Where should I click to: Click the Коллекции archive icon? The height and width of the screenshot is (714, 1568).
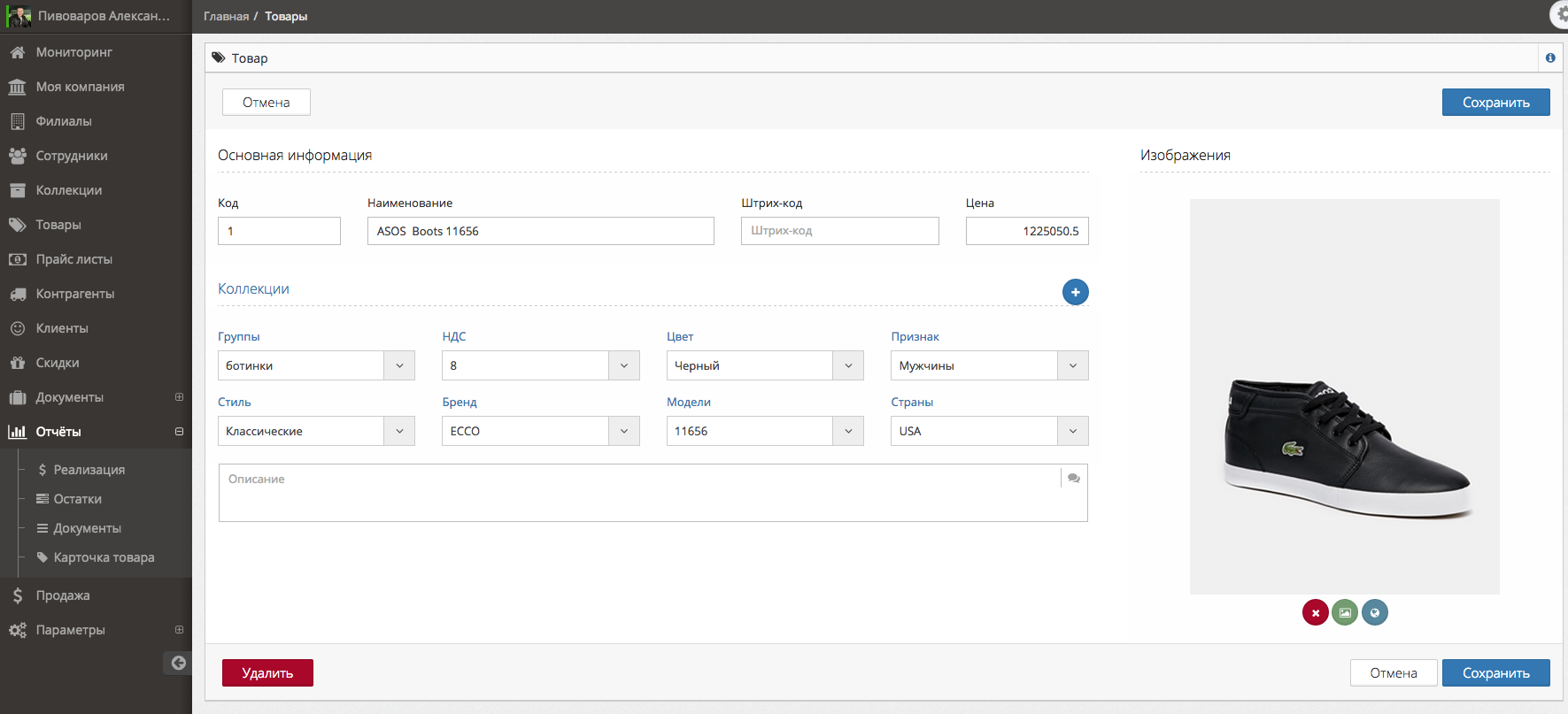point(17,190)
